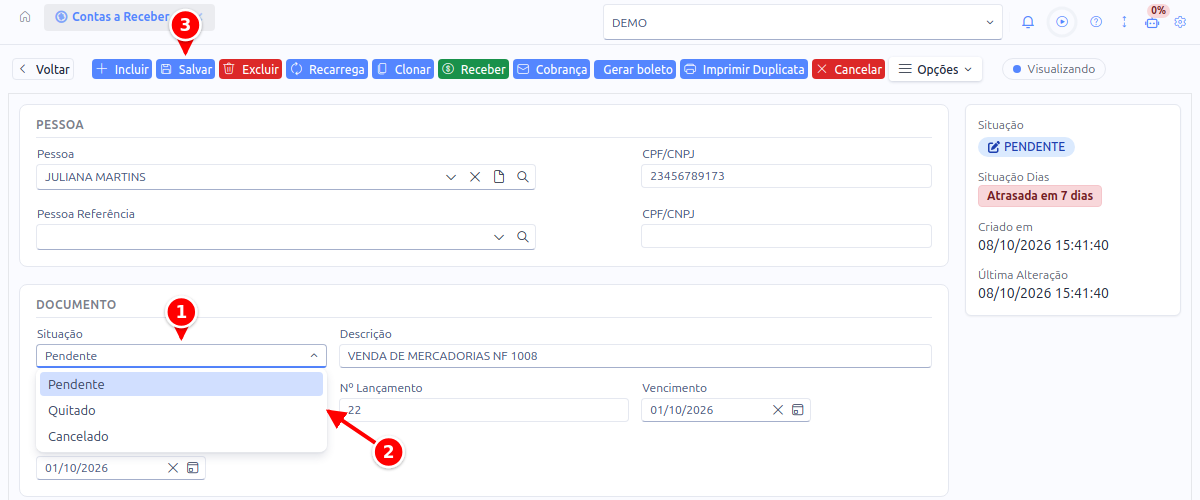
Task: Select Quitado in the dropdown list
Action: click(x=181, y=410)
